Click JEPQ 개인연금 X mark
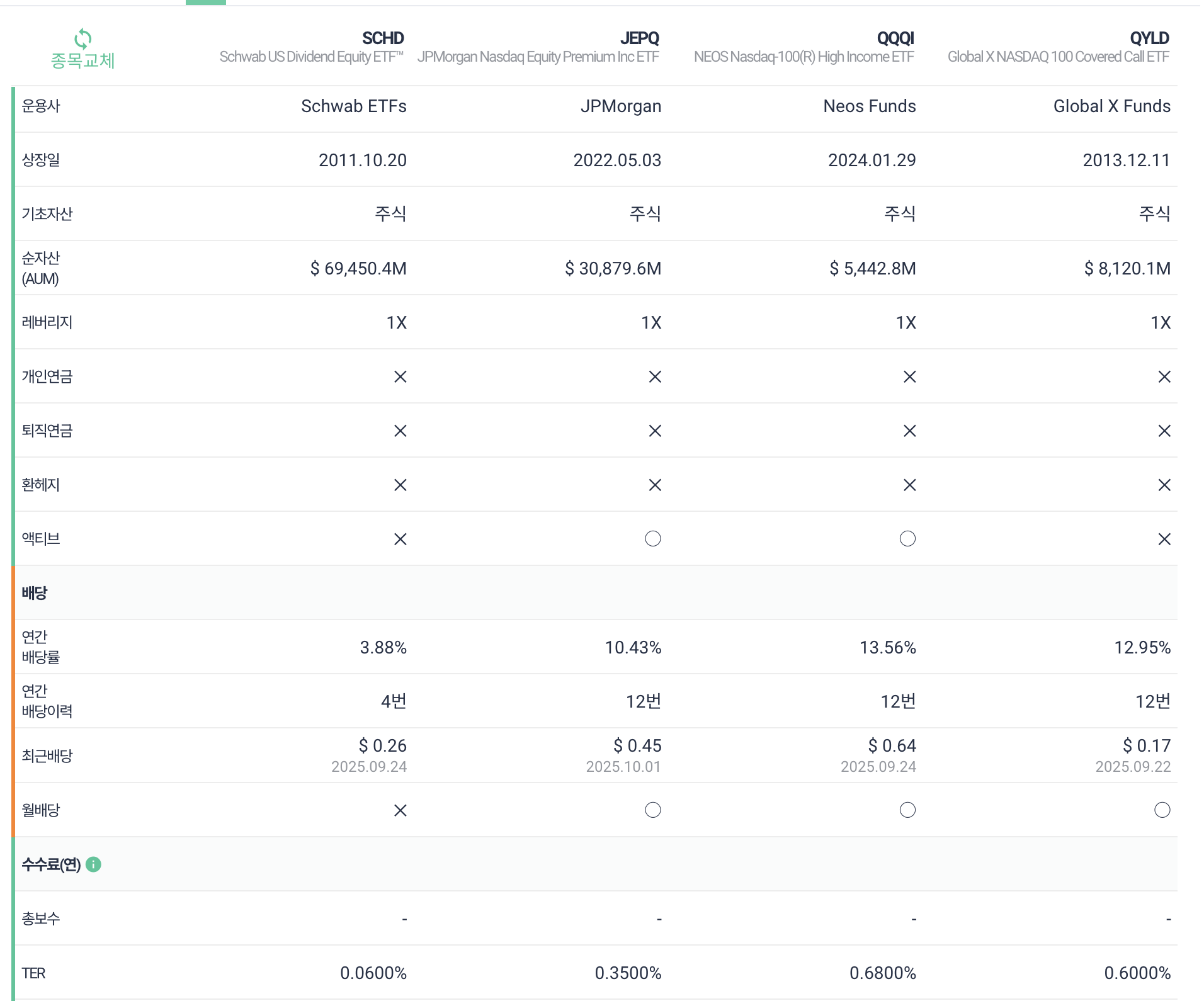 click(655, 376)
